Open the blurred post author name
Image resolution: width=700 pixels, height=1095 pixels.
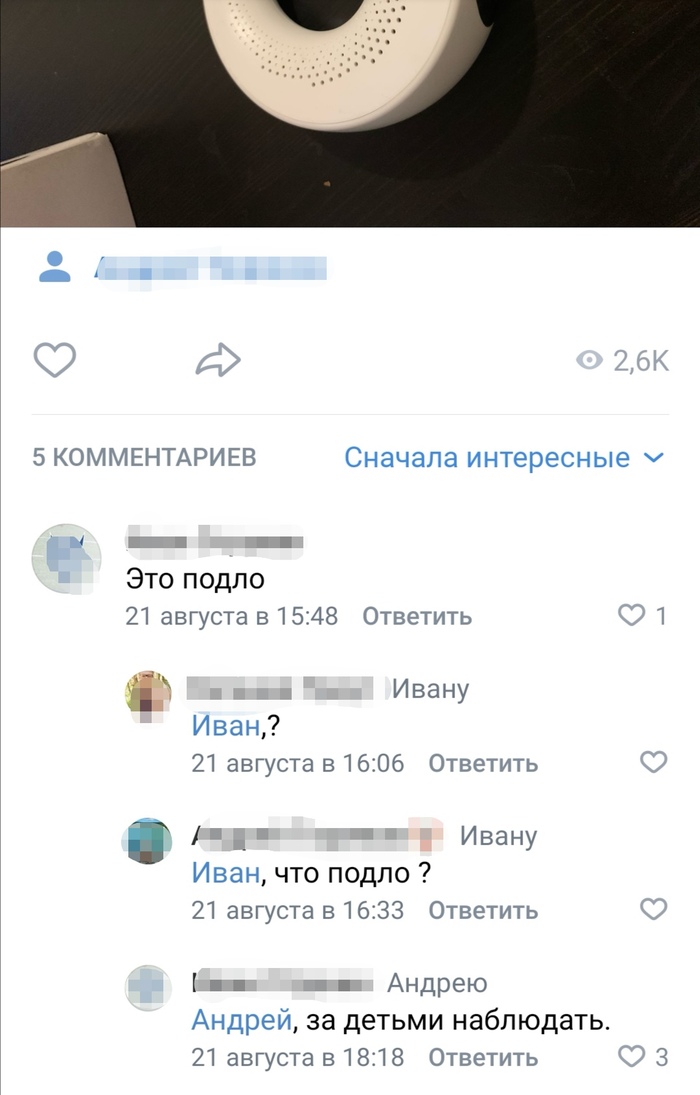click(211, 269)
